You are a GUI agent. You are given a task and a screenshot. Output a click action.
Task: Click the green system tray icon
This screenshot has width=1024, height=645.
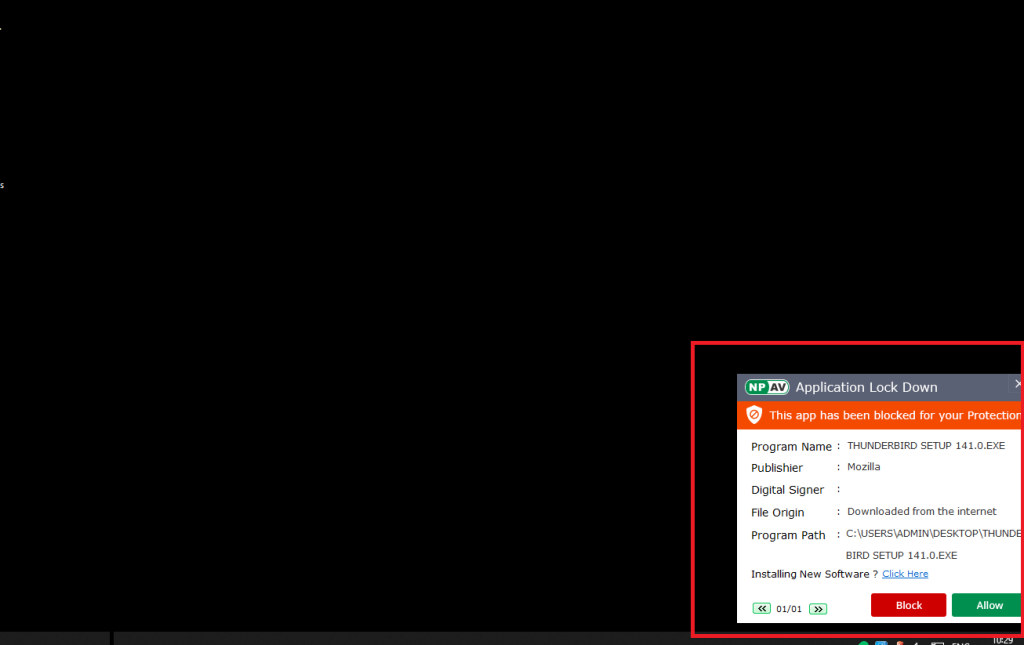click(864, 641)
